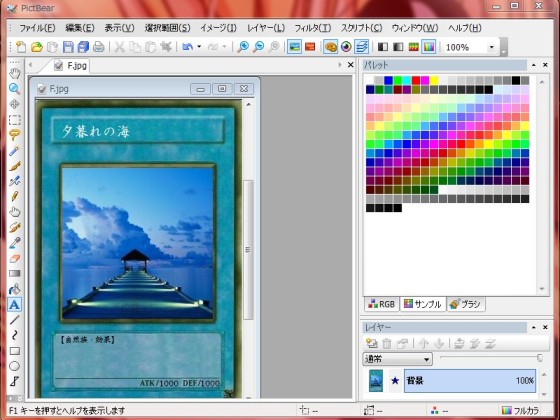
Task: Open the 選択範囲(S) menu
Action: [x=168, y=28]
